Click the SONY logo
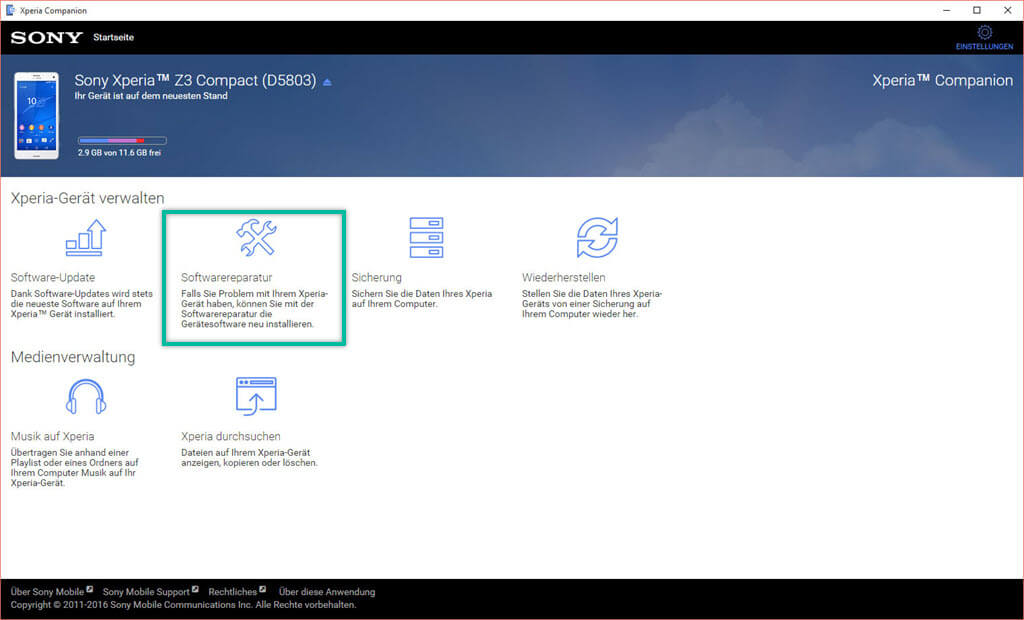Image resolution: width=1024 pixels, height=620 pixels. 46,38
